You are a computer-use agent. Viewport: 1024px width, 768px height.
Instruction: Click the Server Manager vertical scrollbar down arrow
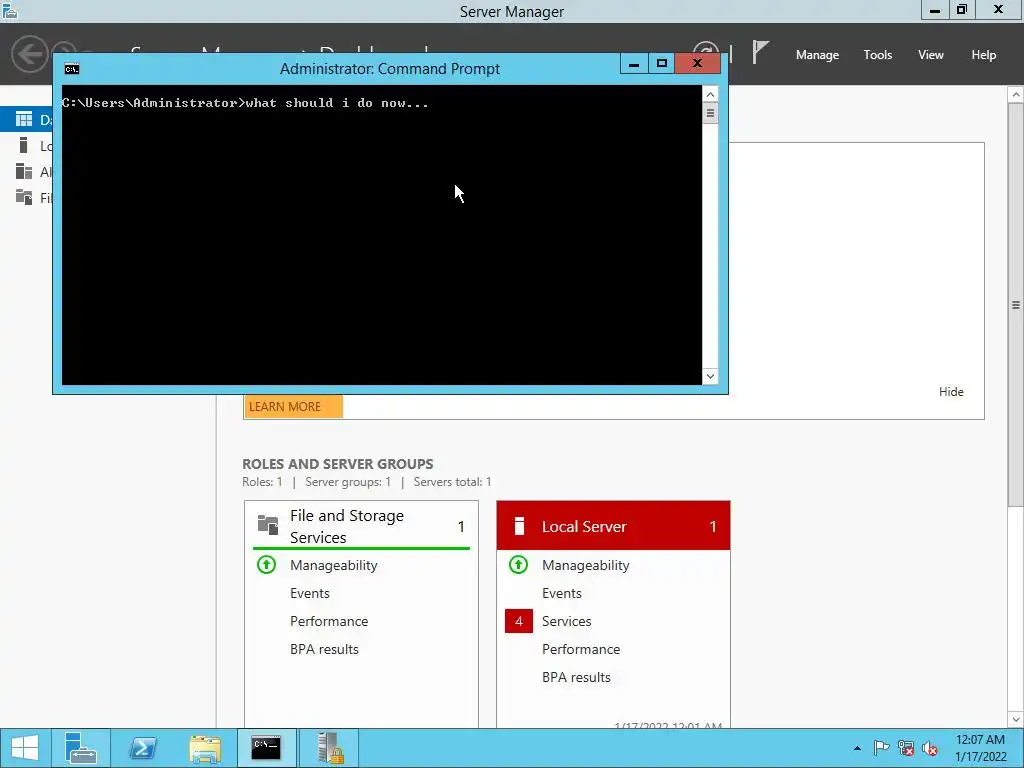coord(1016,719)
